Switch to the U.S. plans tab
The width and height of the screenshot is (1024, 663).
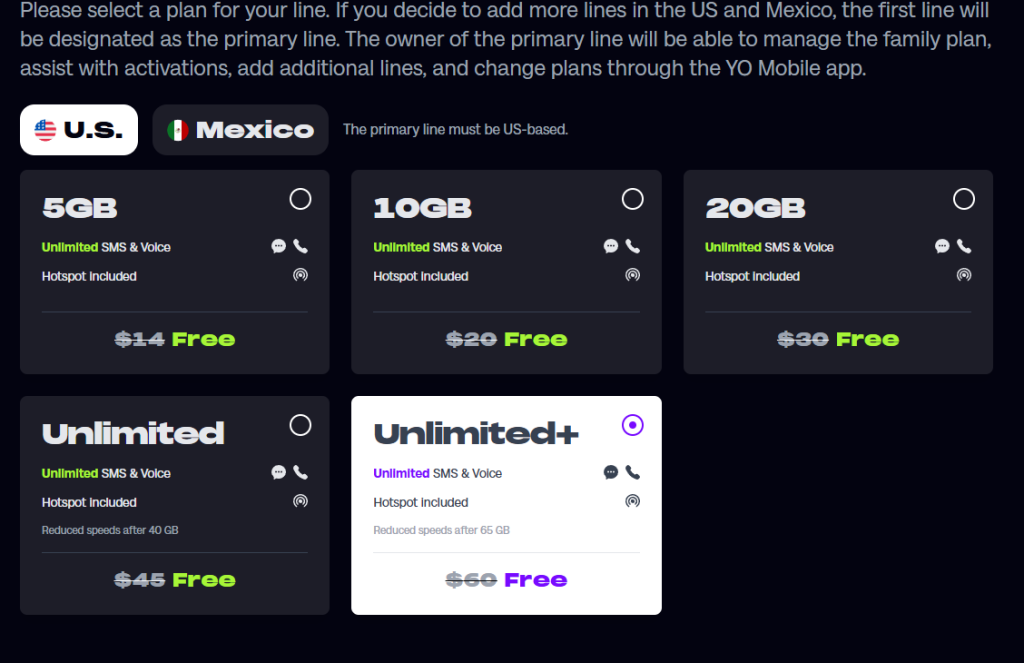(x=79, y=130)
